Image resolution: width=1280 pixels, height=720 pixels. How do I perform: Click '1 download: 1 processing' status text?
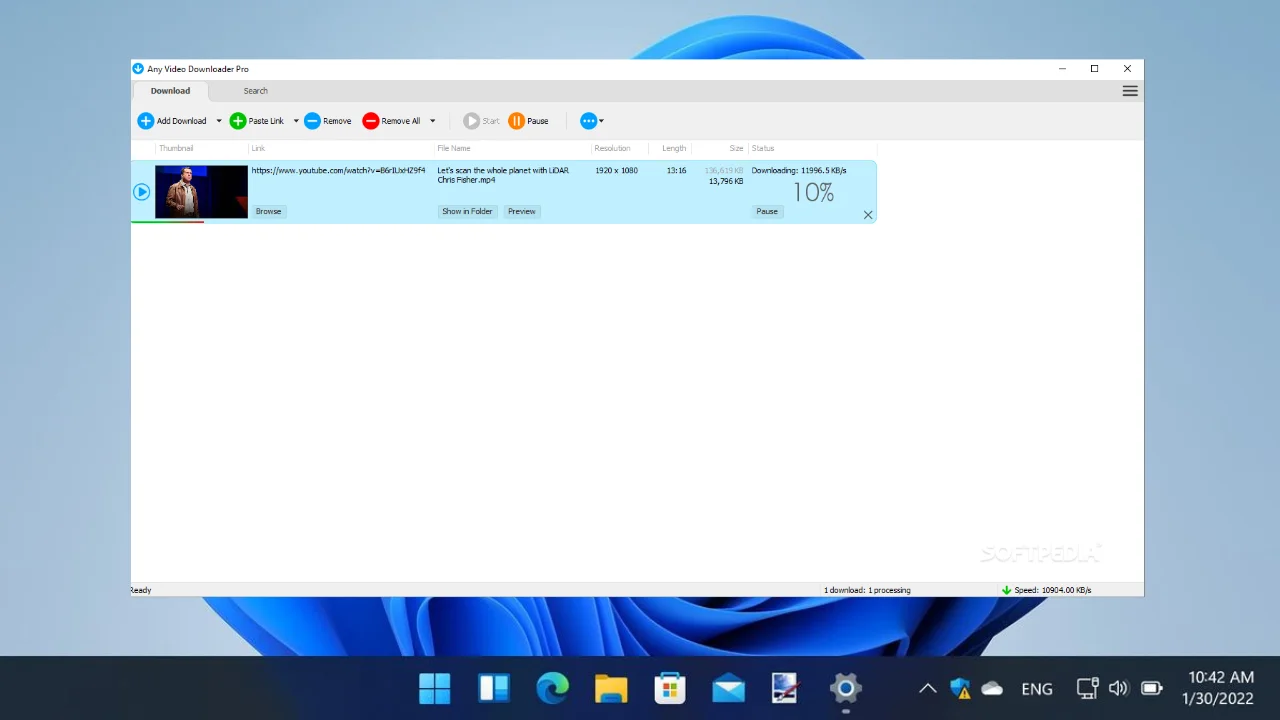pyautogui.click(x=867, y=590)
